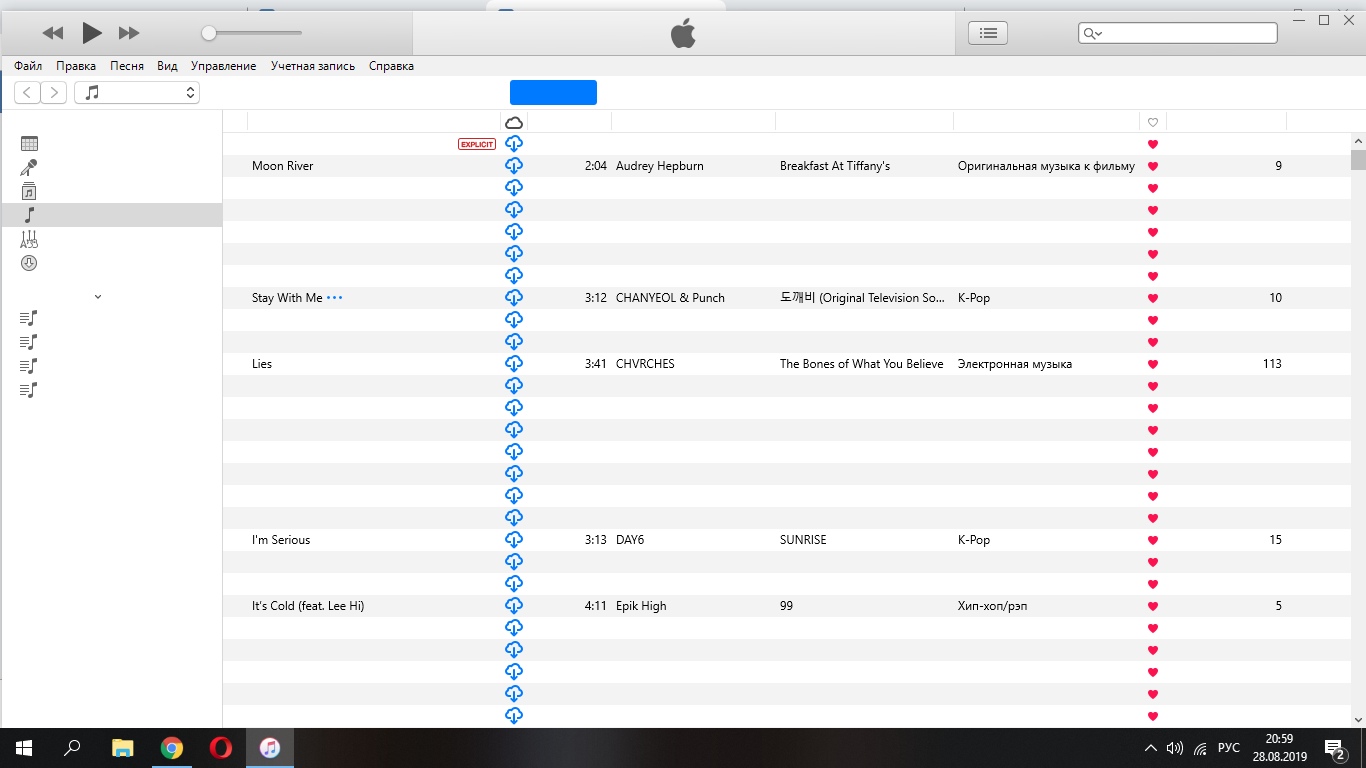
Task: Toggle the heart on the EXPLICIT row
Action: (1153, 144)
